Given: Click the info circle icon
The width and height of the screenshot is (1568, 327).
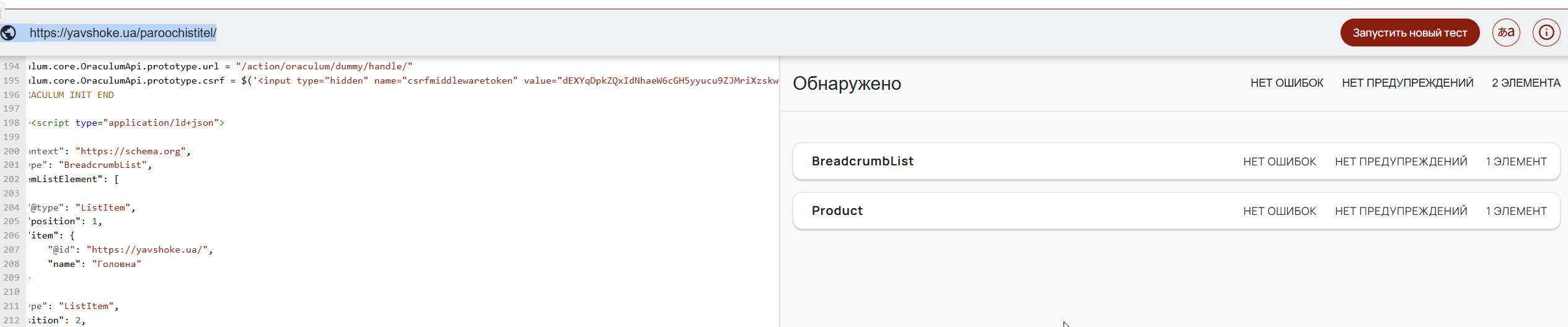Looking at the screenshot, I should click(x=1546, y=33).
